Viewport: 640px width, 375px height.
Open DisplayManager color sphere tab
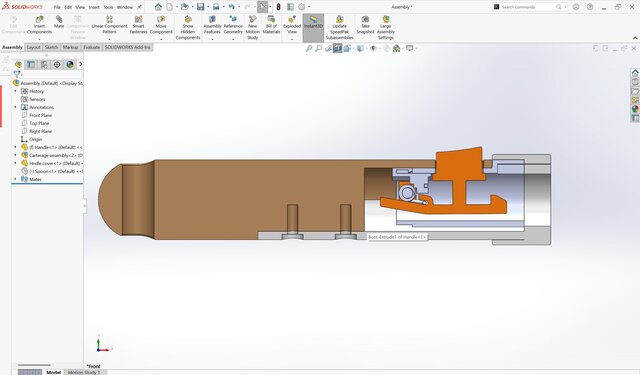(70, 64)
